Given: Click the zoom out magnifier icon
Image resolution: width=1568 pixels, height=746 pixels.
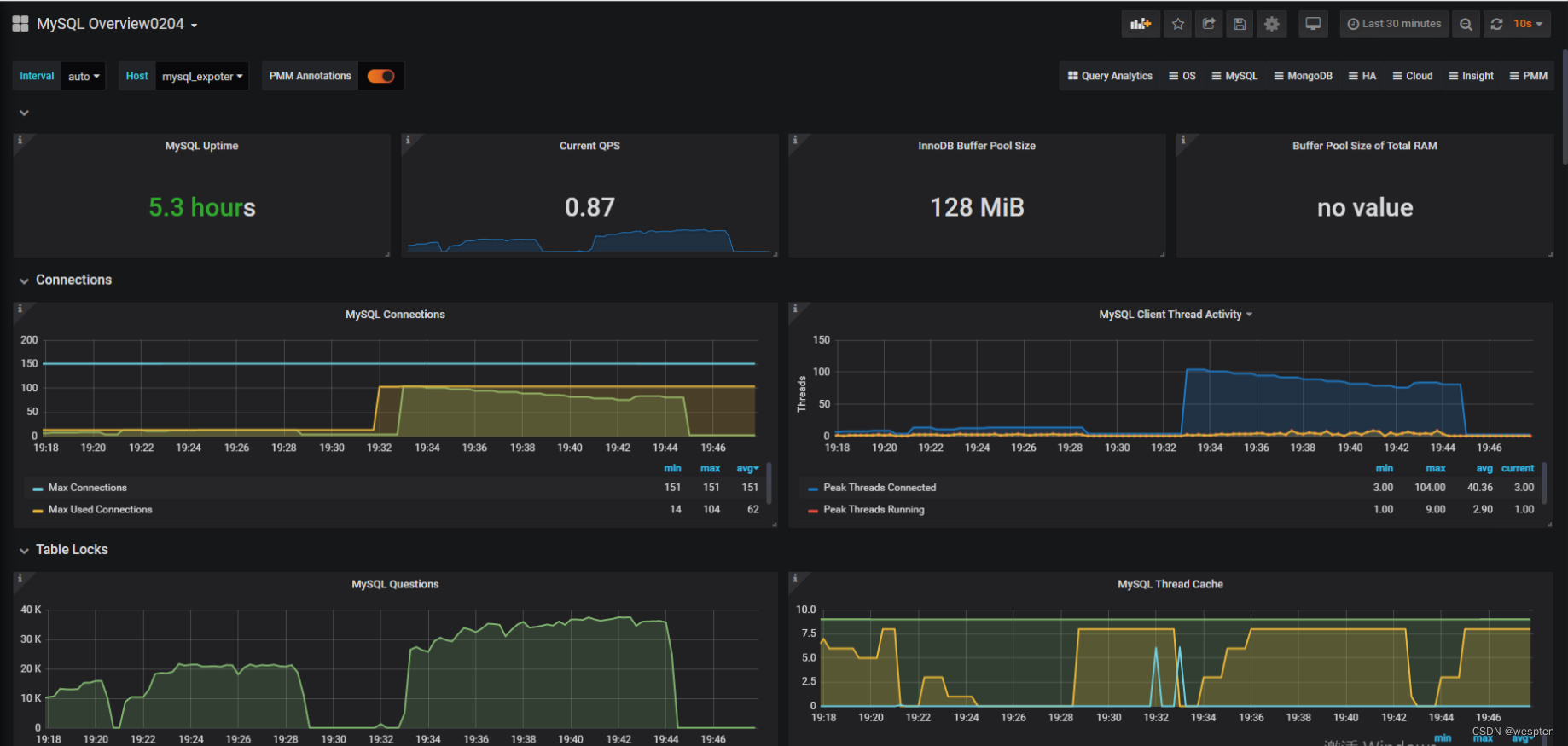Looking at the screenshot, I should point(1466,24).
